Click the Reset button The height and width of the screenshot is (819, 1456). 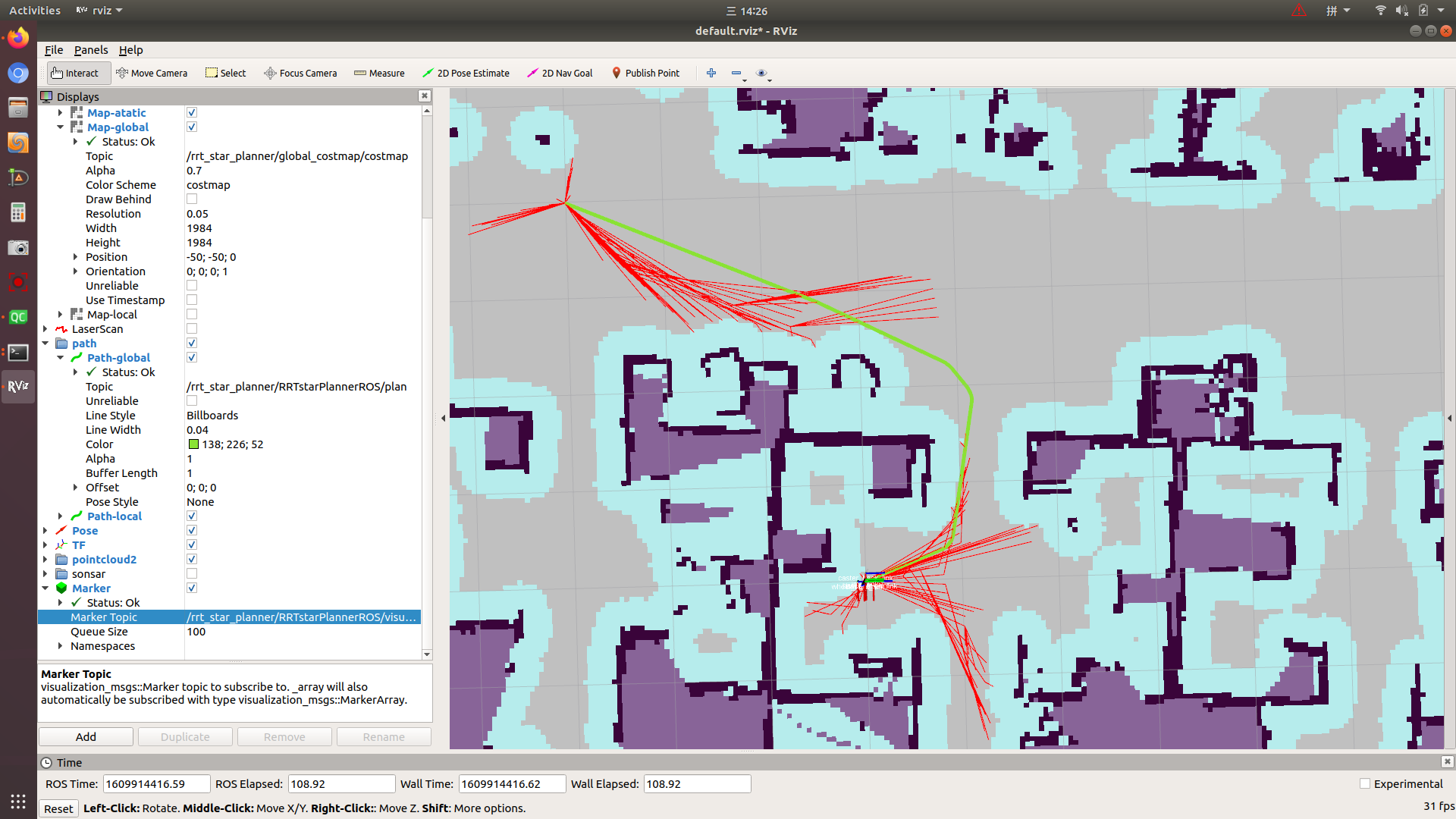point(58,808)
